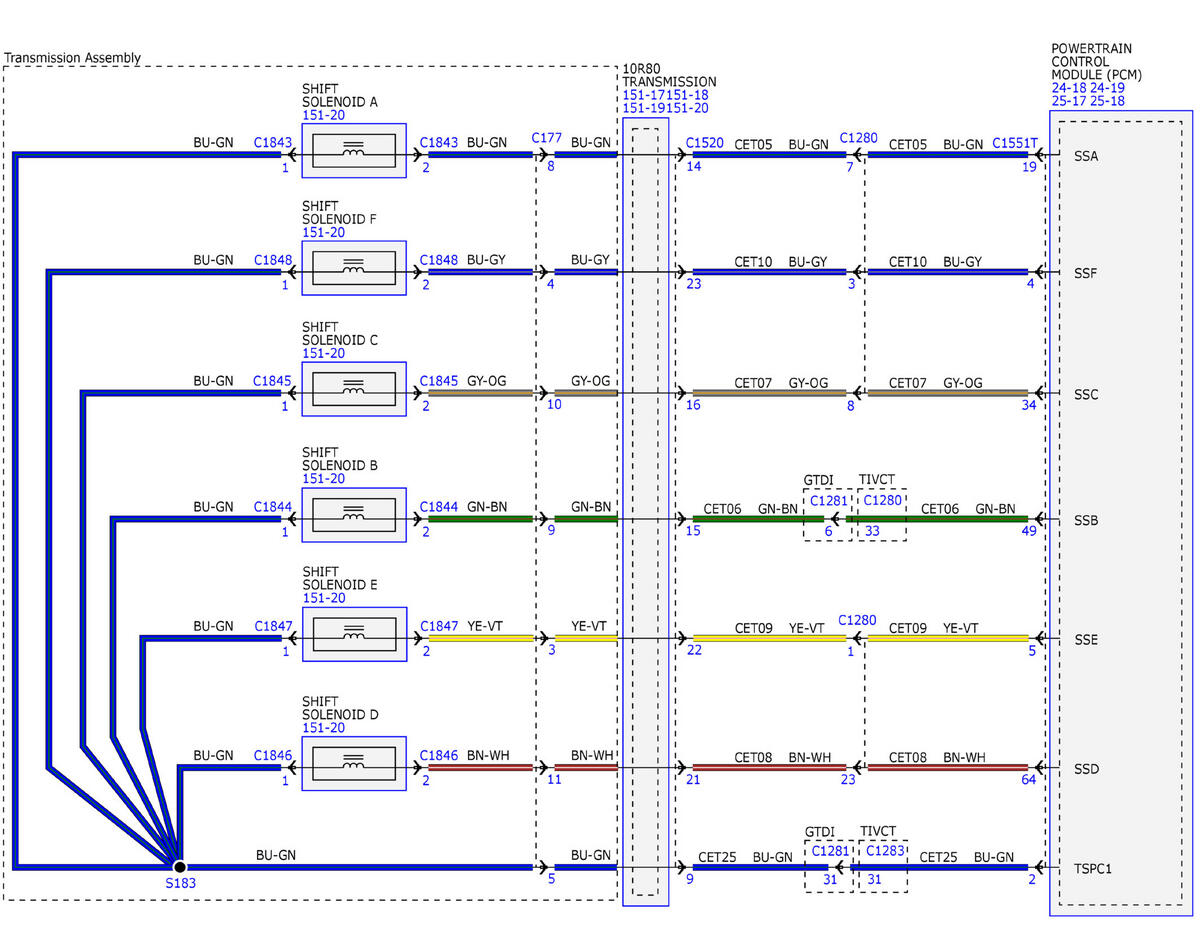Click the Shift Solenoid A coil symbol
Viewport: 1200px width, 927px height.
click(x=354, y=151)
